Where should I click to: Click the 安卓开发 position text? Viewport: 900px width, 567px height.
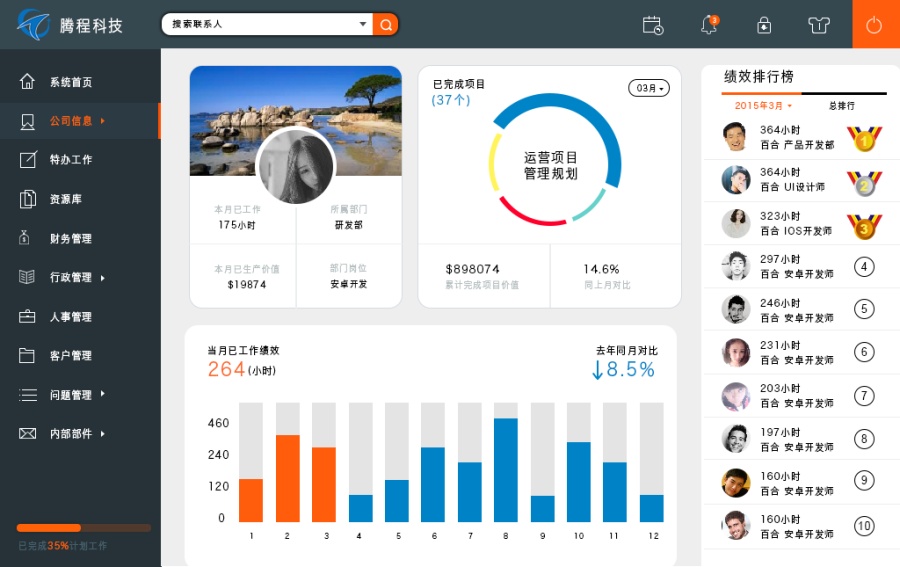click(x=348, y=284)
